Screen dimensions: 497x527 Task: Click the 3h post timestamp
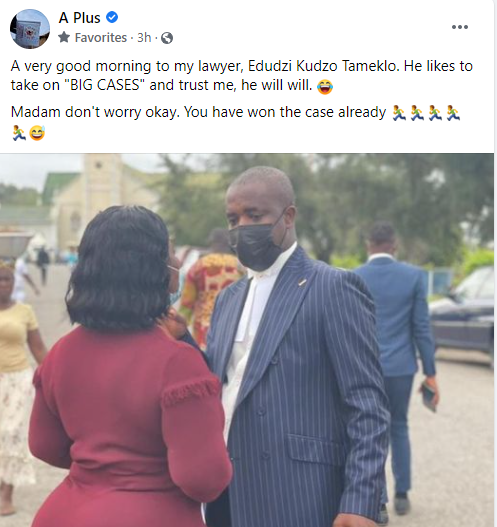pos(144,38)
